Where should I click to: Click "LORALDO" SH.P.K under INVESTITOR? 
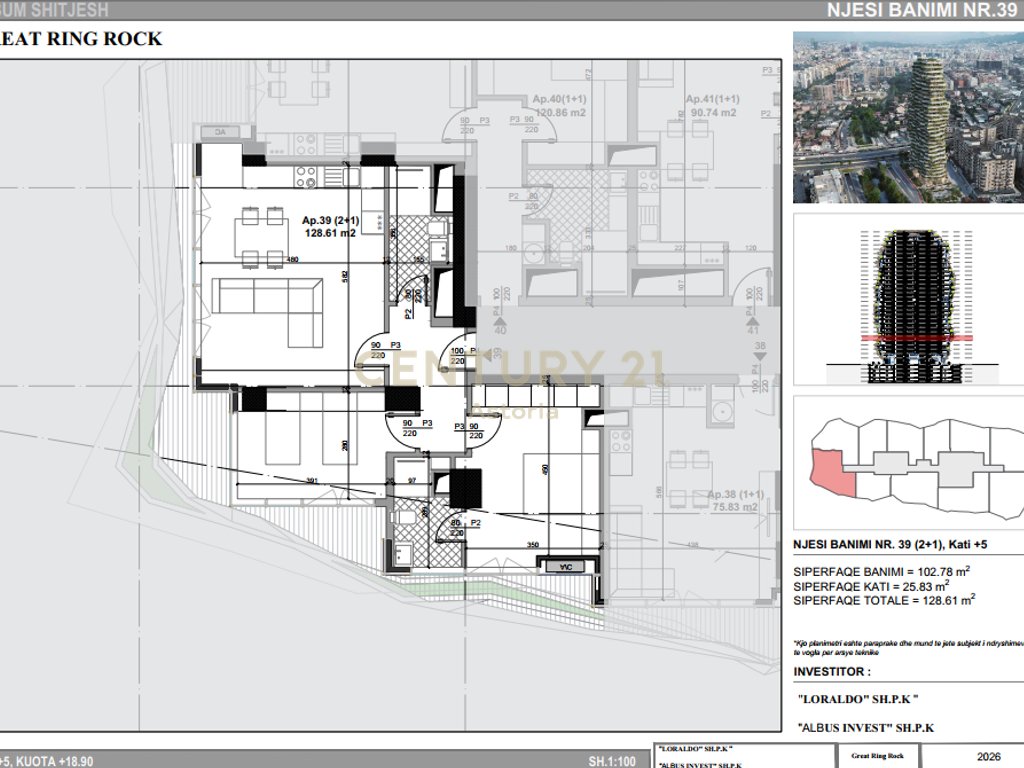click(x=858, y=699)
